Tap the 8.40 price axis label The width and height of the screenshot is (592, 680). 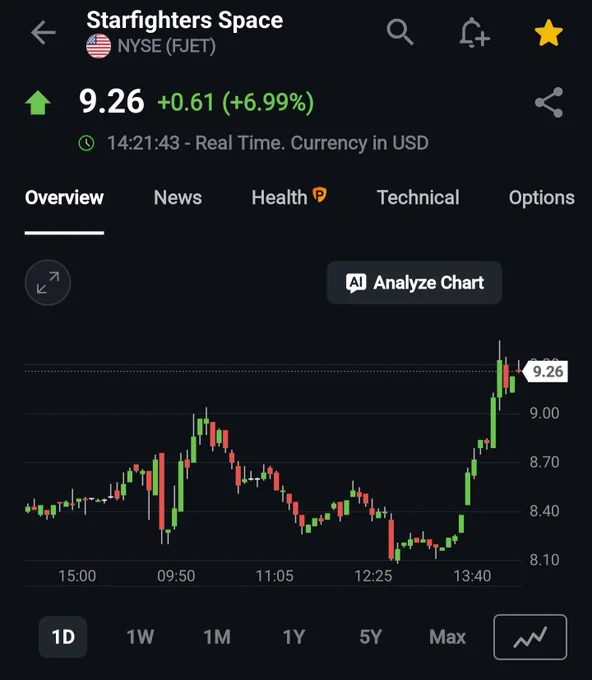(x=544, y=511)
